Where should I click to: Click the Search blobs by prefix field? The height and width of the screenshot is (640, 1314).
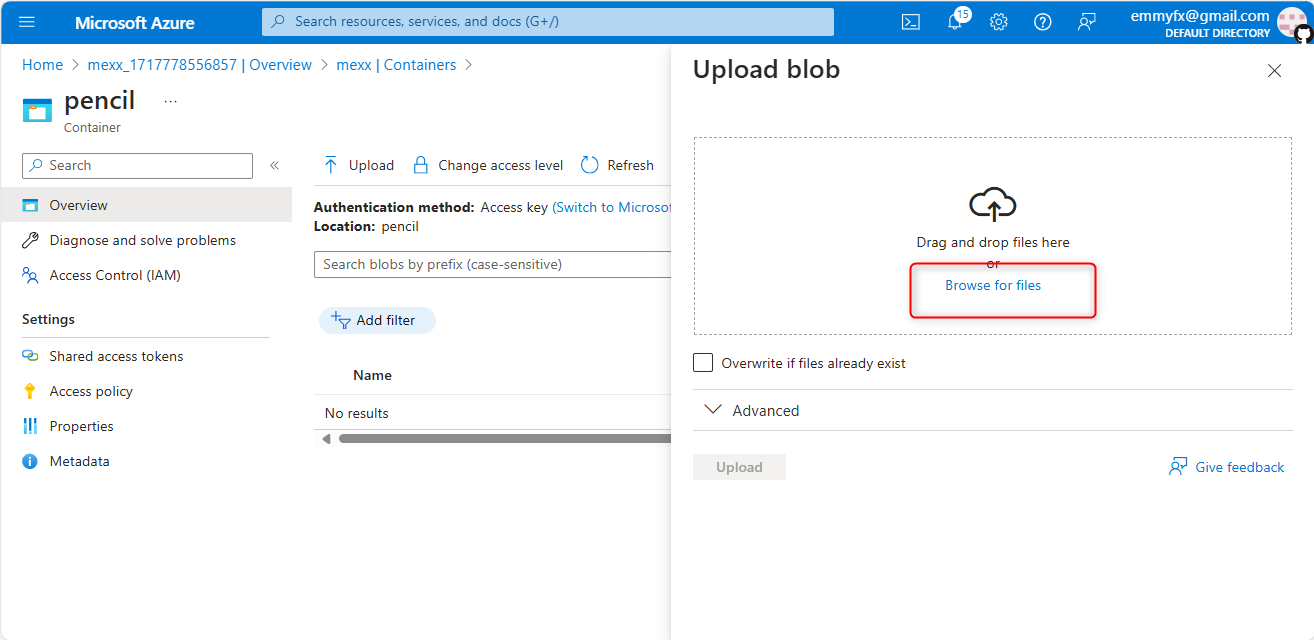pos(490,264)
